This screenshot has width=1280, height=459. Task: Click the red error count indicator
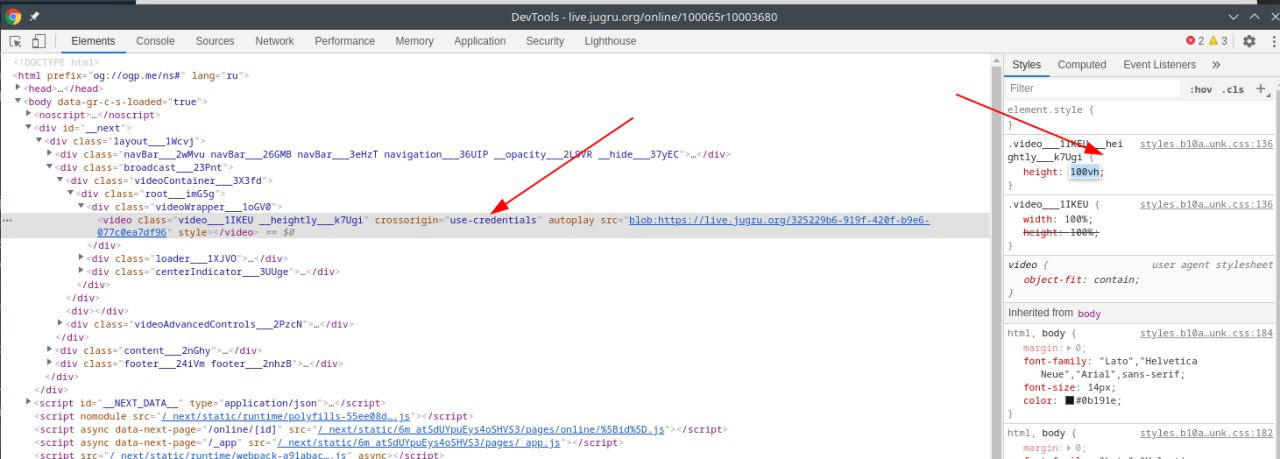coord(1194,41)
